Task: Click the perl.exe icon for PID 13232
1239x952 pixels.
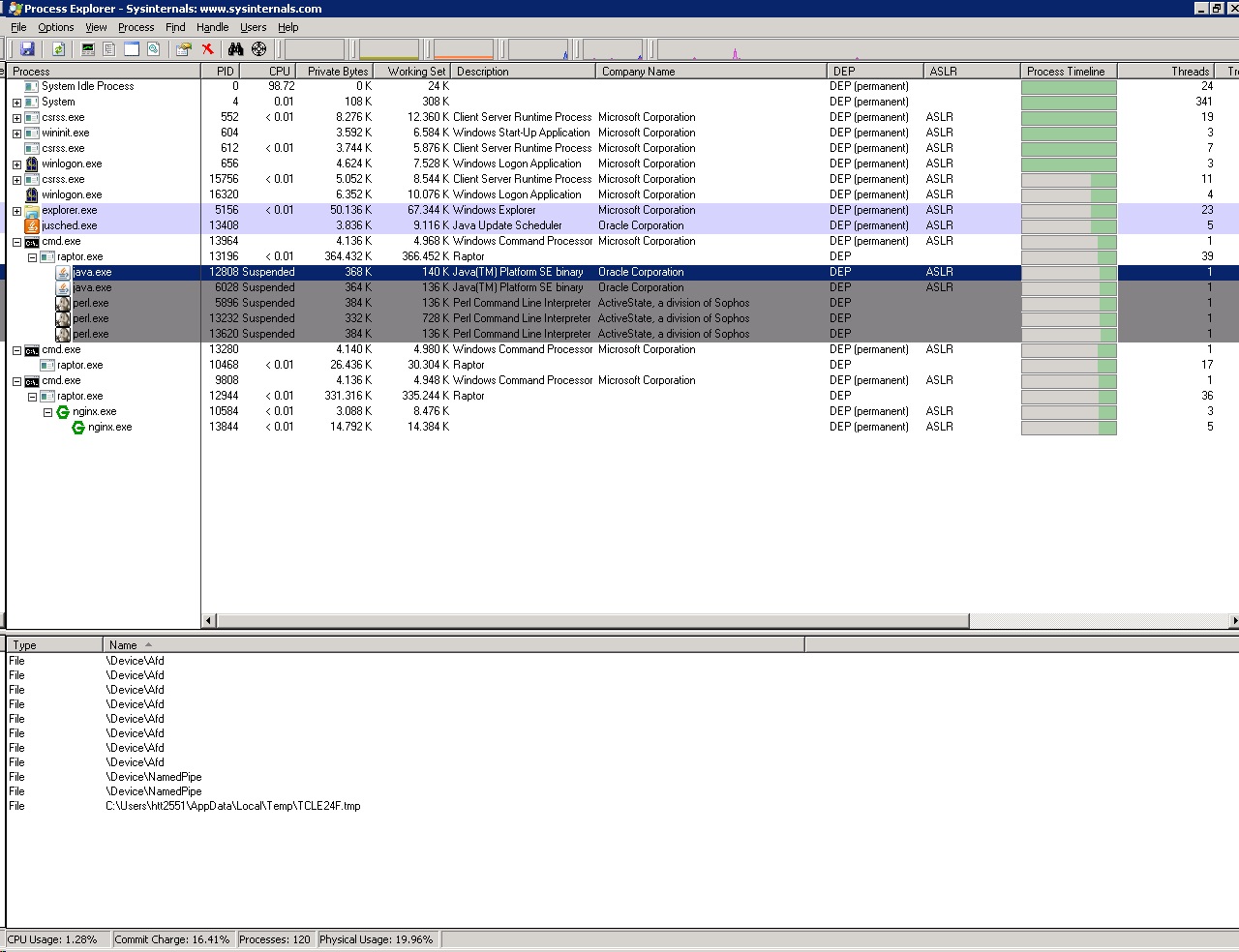Action: pos(63,318)
